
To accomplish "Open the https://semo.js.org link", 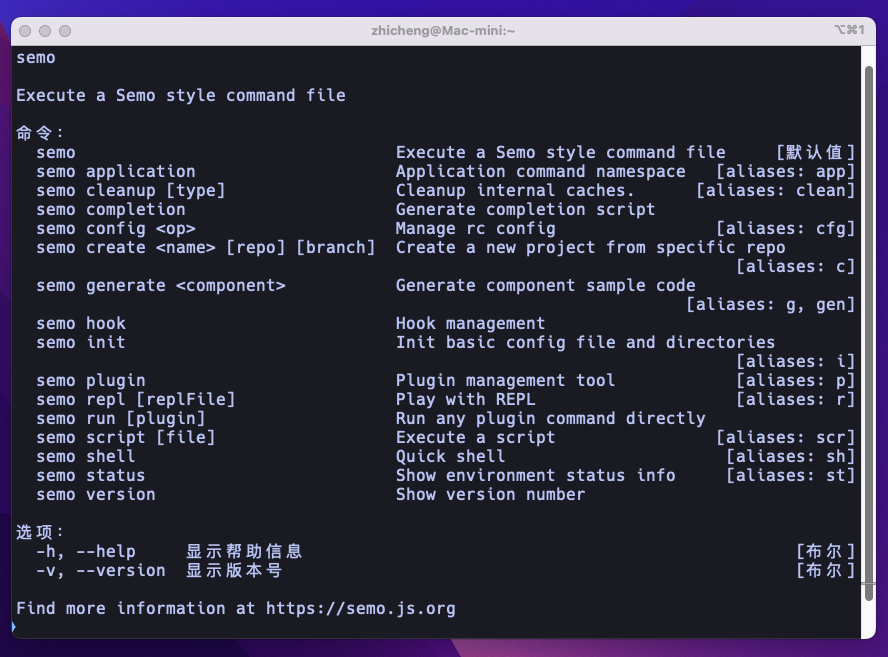I will click(361, 608).
